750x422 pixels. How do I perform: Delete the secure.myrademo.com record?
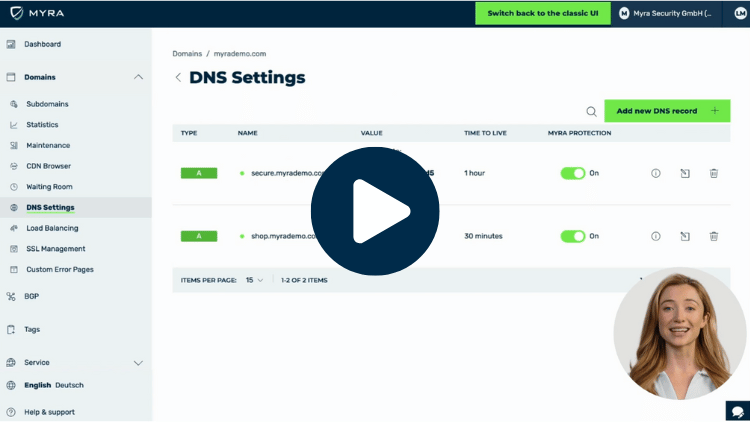[x=714, y=173]
